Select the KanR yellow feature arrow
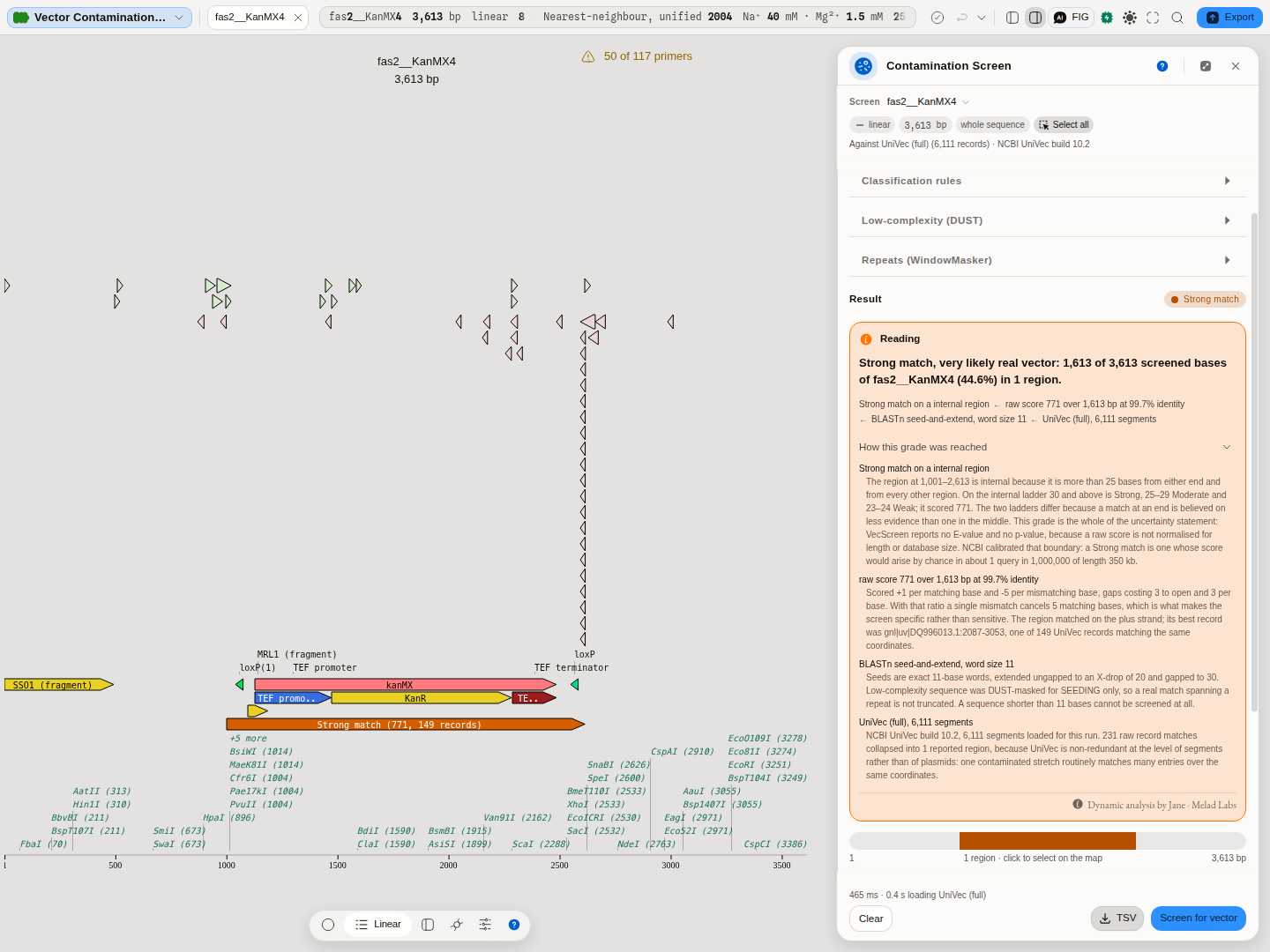1270x952 pixels. 421,698
